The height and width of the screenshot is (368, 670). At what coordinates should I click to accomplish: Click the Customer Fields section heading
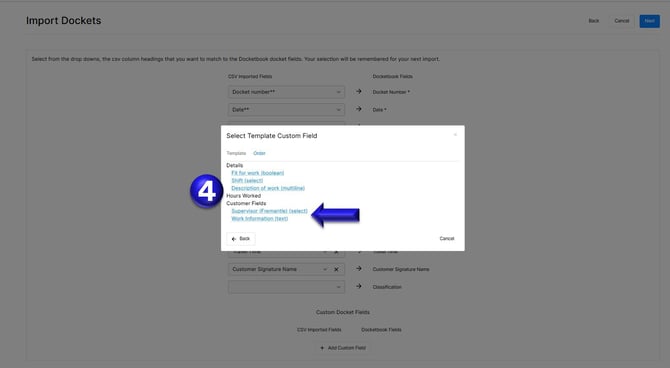point(246,203)
